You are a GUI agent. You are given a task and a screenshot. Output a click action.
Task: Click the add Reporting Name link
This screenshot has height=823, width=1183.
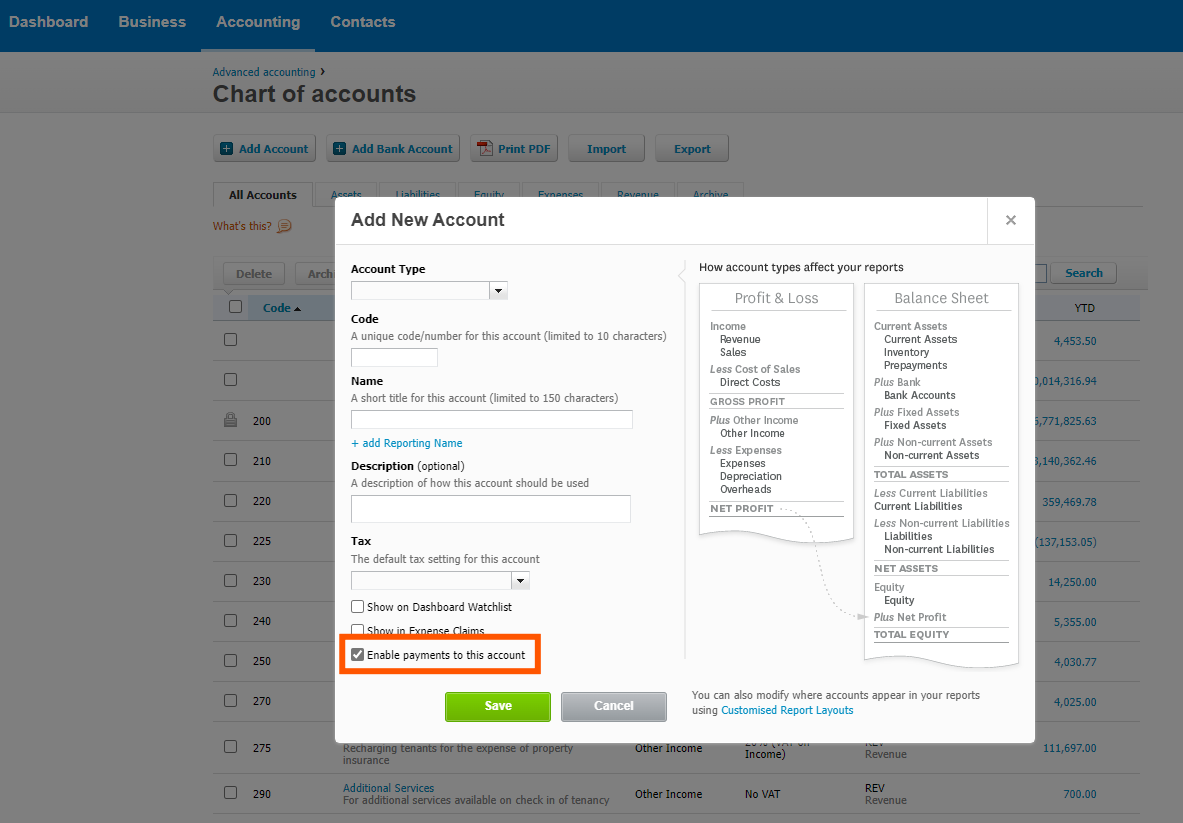407,443
